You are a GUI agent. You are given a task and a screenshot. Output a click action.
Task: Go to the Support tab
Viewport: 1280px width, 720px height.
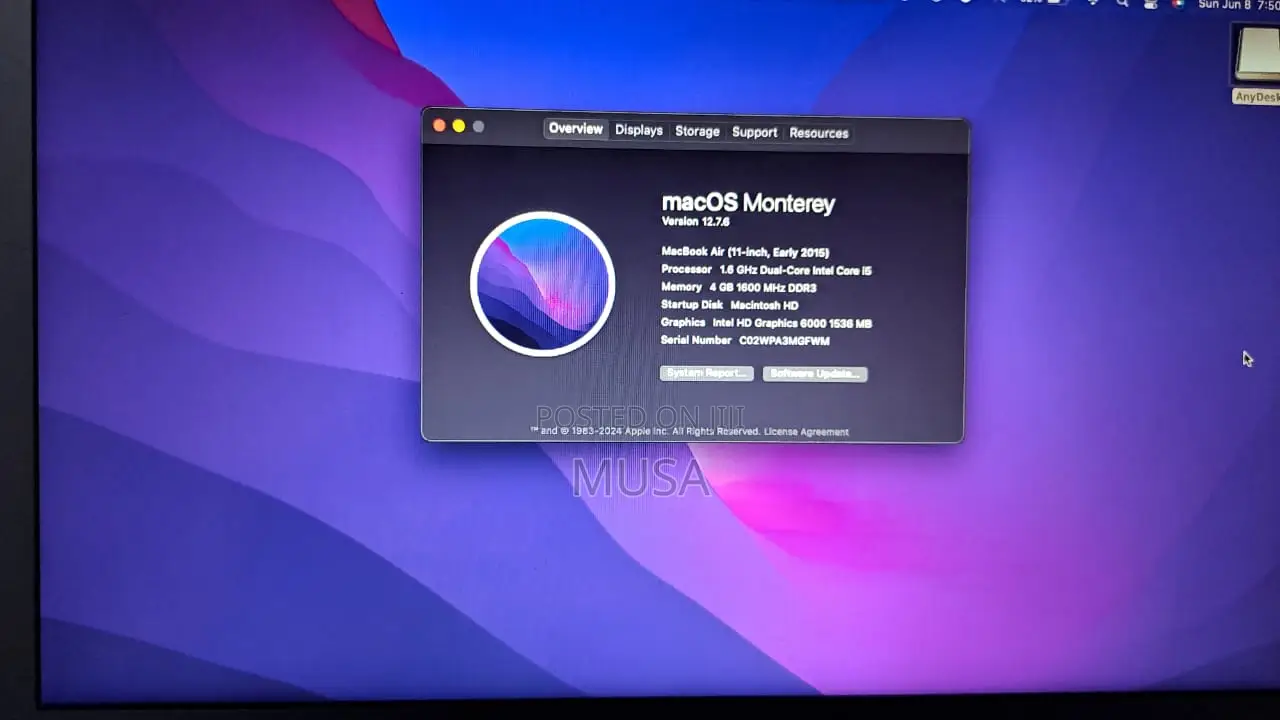[754, 132]
